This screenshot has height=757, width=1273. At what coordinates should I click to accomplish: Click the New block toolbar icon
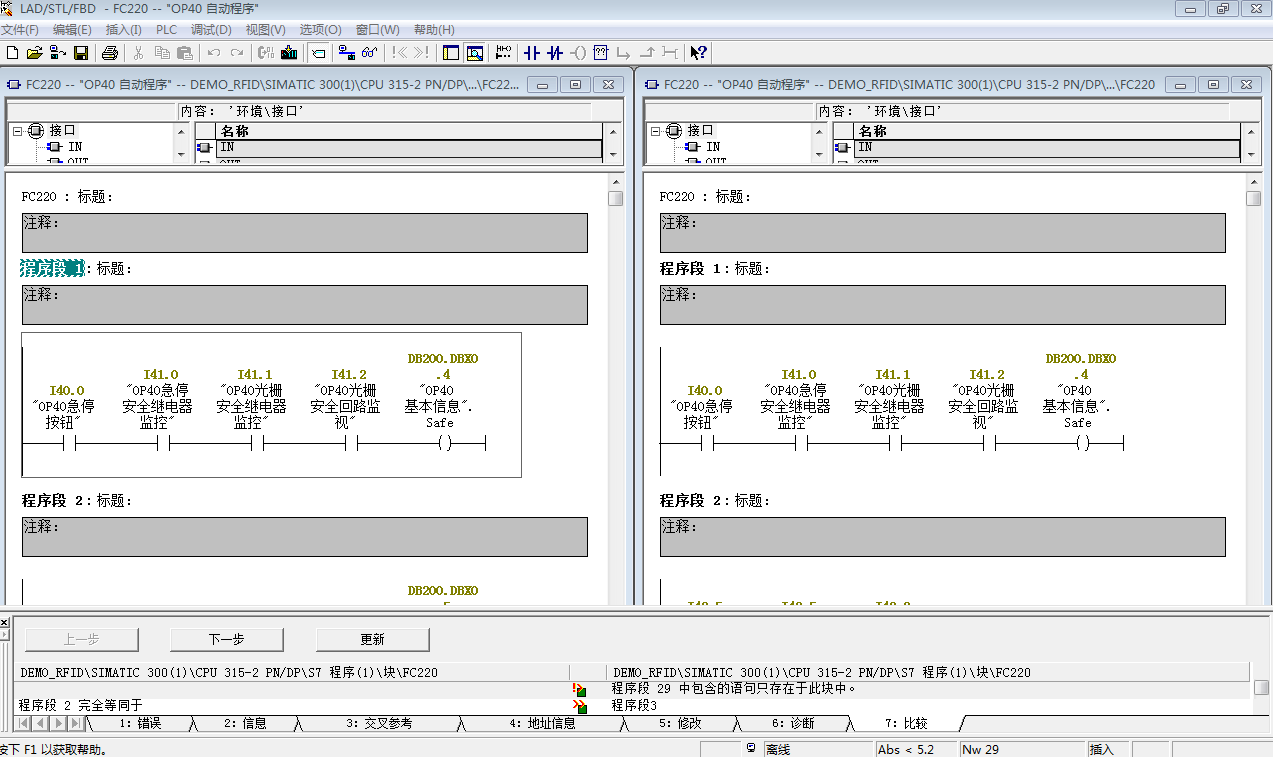[12, 52]
